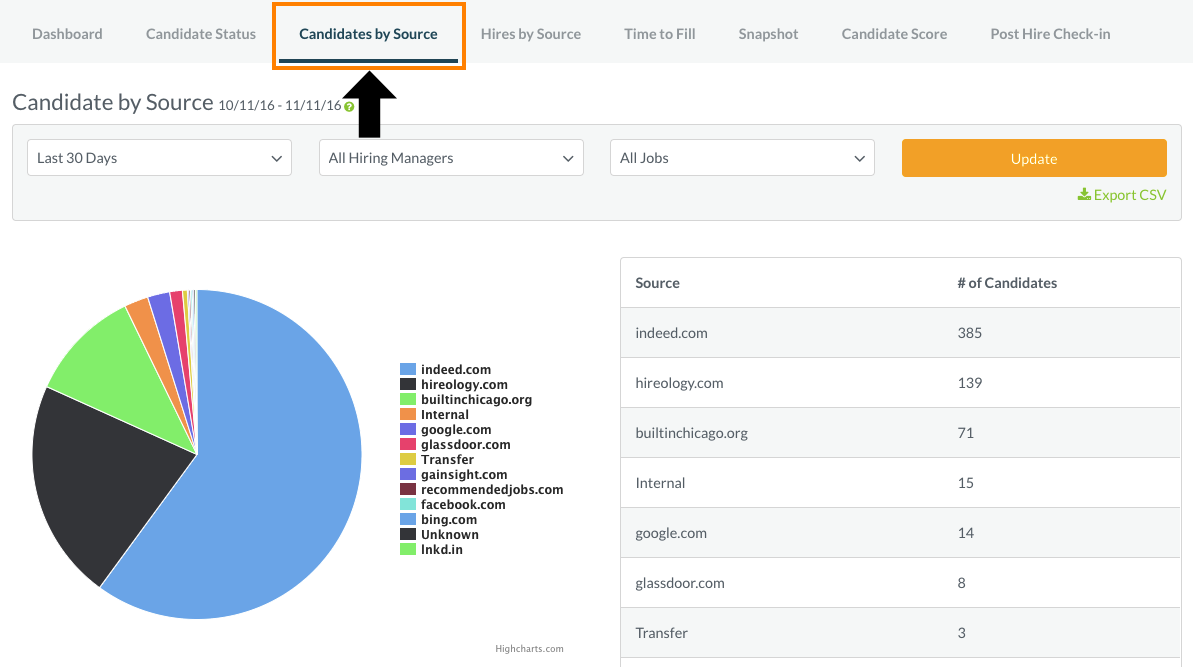Select indeed.com table row source cell
The height and width of the screenshot is (667, 1193).
point(671,333)
